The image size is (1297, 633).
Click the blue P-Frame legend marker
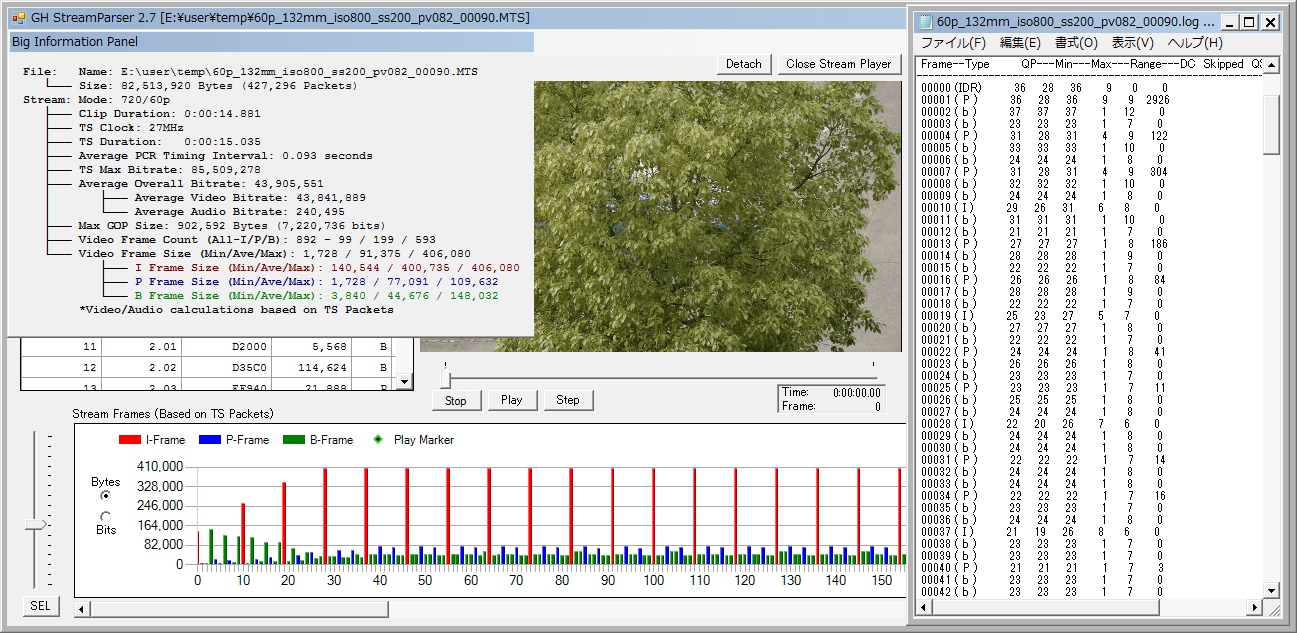tap(209, 440)
